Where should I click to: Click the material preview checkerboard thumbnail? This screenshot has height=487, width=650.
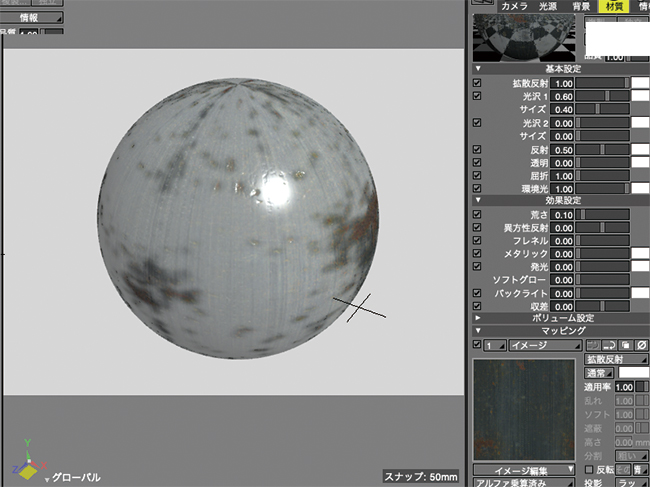(x=524, y=38)
